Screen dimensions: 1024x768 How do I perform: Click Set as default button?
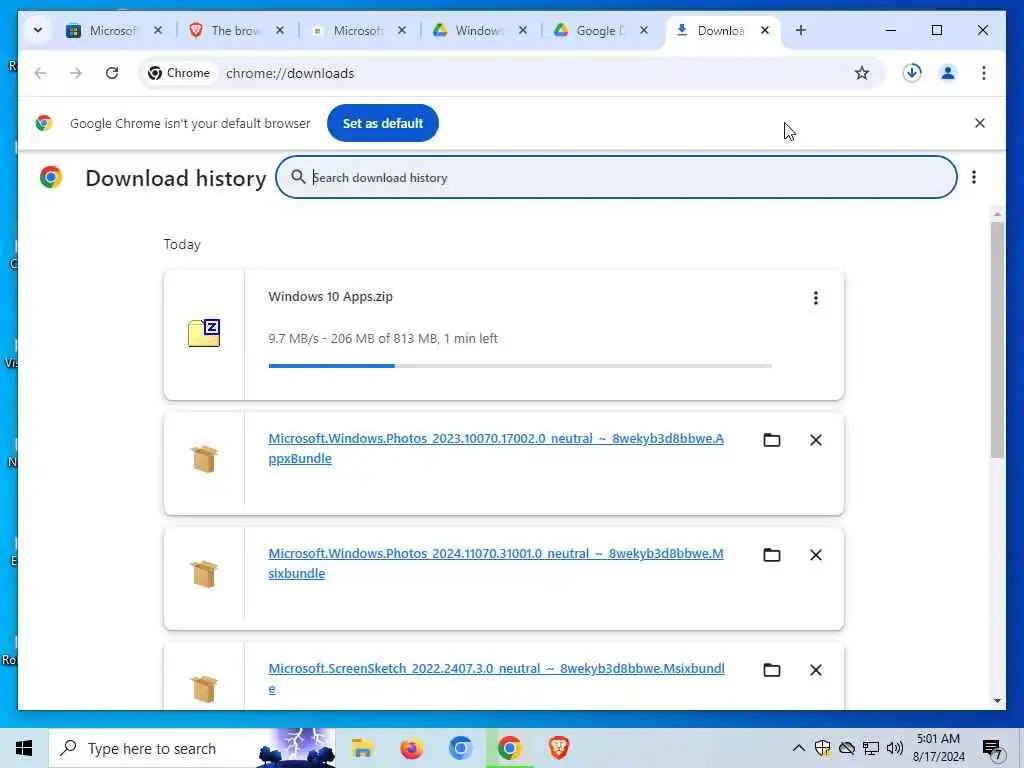click(383, 123)
